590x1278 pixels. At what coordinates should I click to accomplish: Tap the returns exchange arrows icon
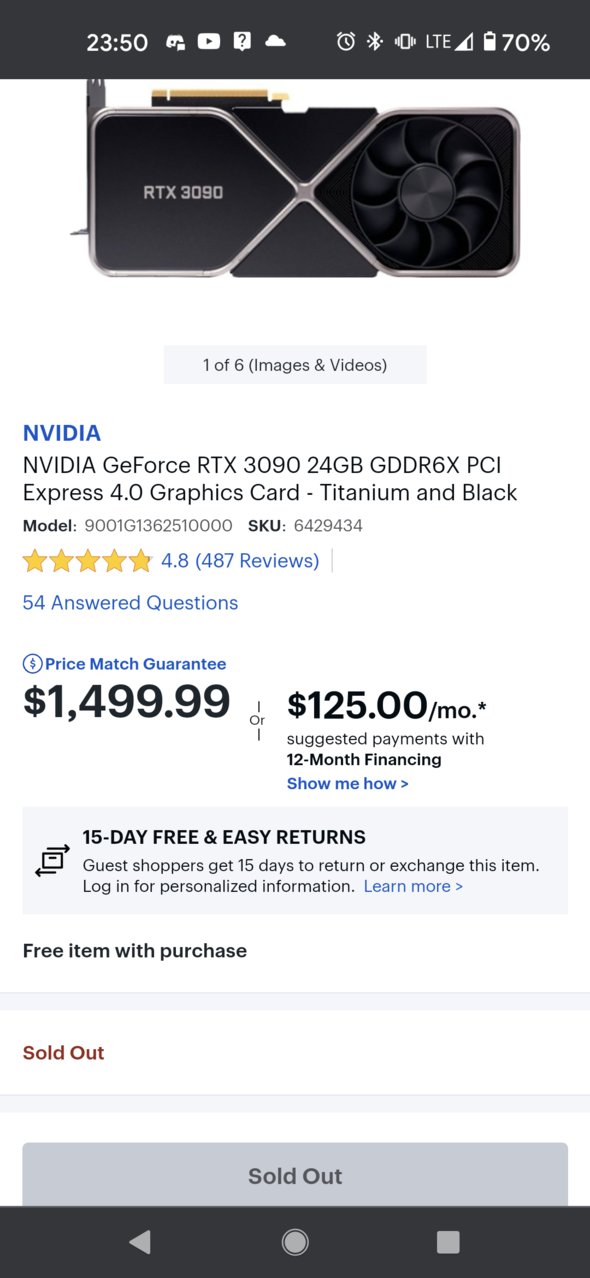pyautogui.click(x=52, y=860)
